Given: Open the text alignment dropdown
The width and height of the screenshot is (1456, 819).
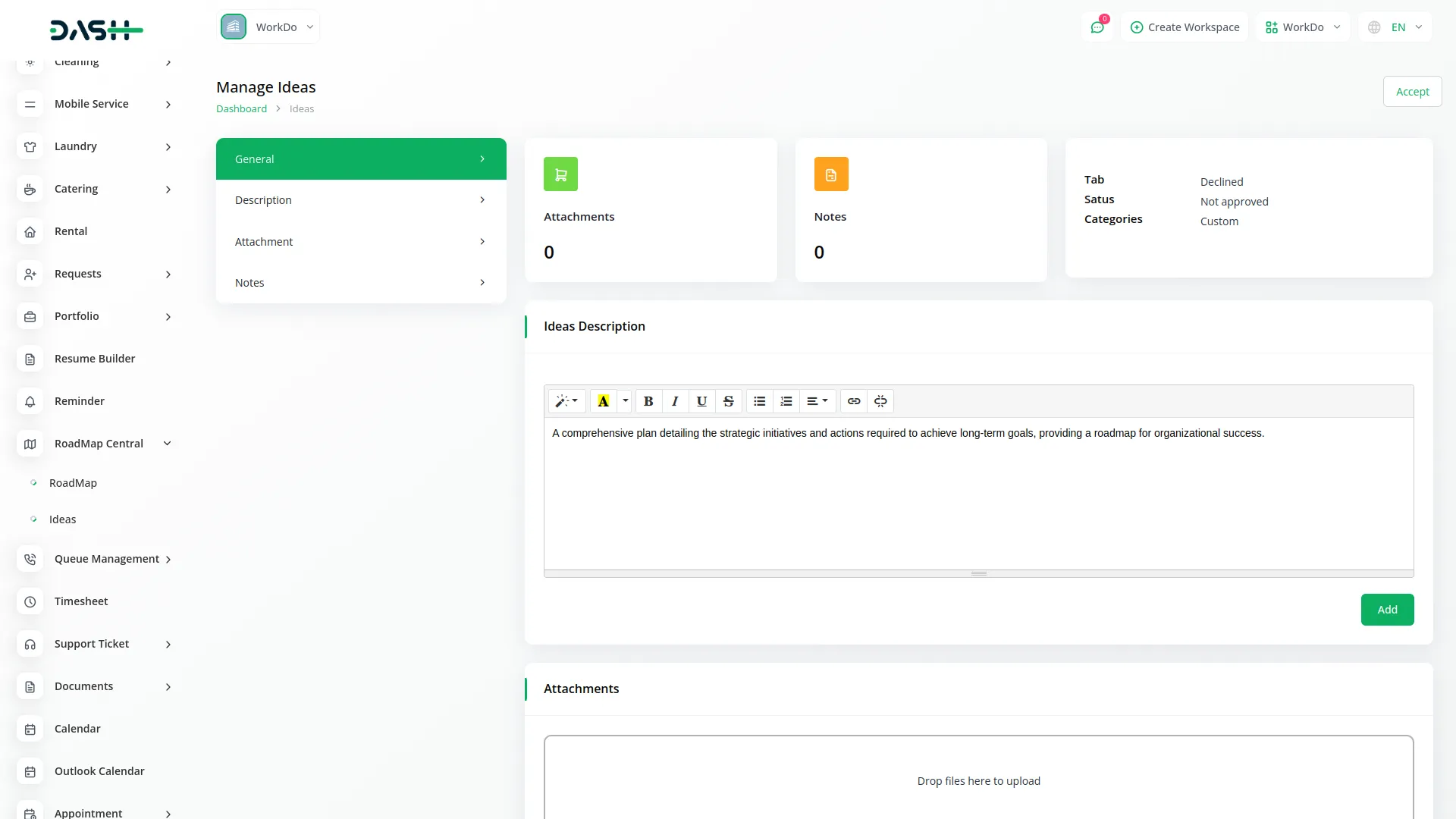Looking at the screenshot, I should [x=817, y=401].
